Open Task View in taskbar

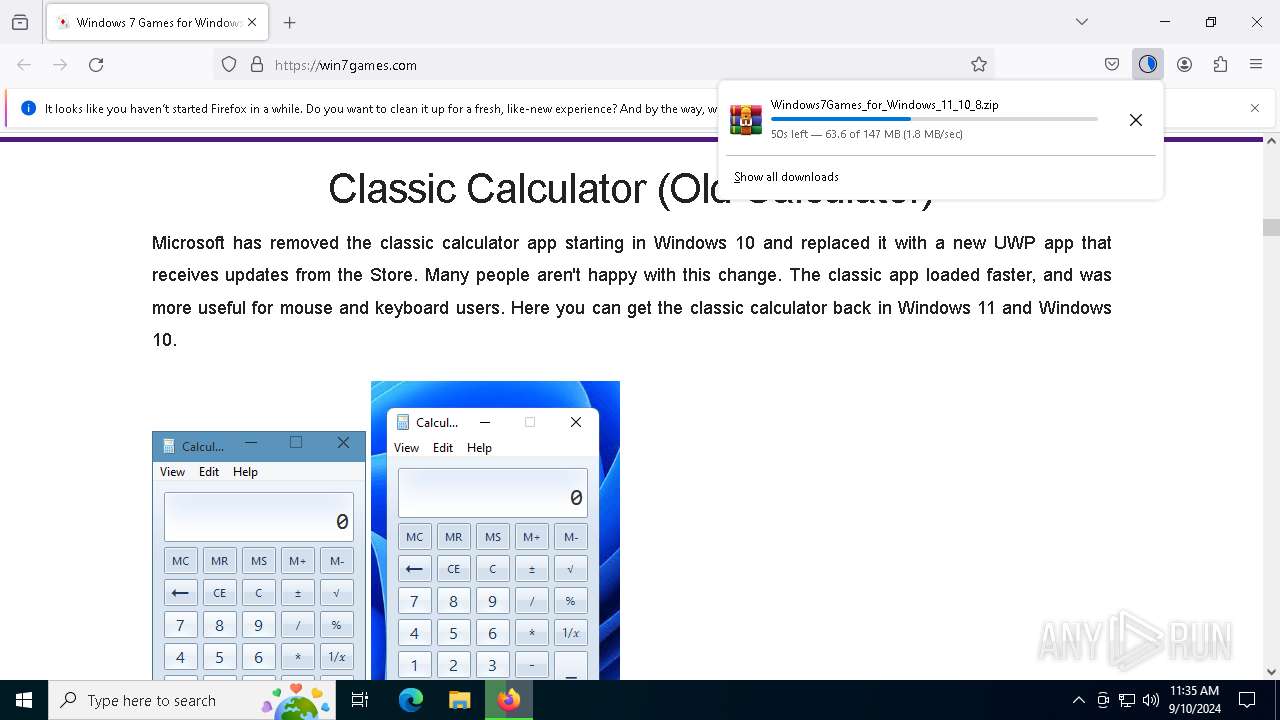point(360,700)
